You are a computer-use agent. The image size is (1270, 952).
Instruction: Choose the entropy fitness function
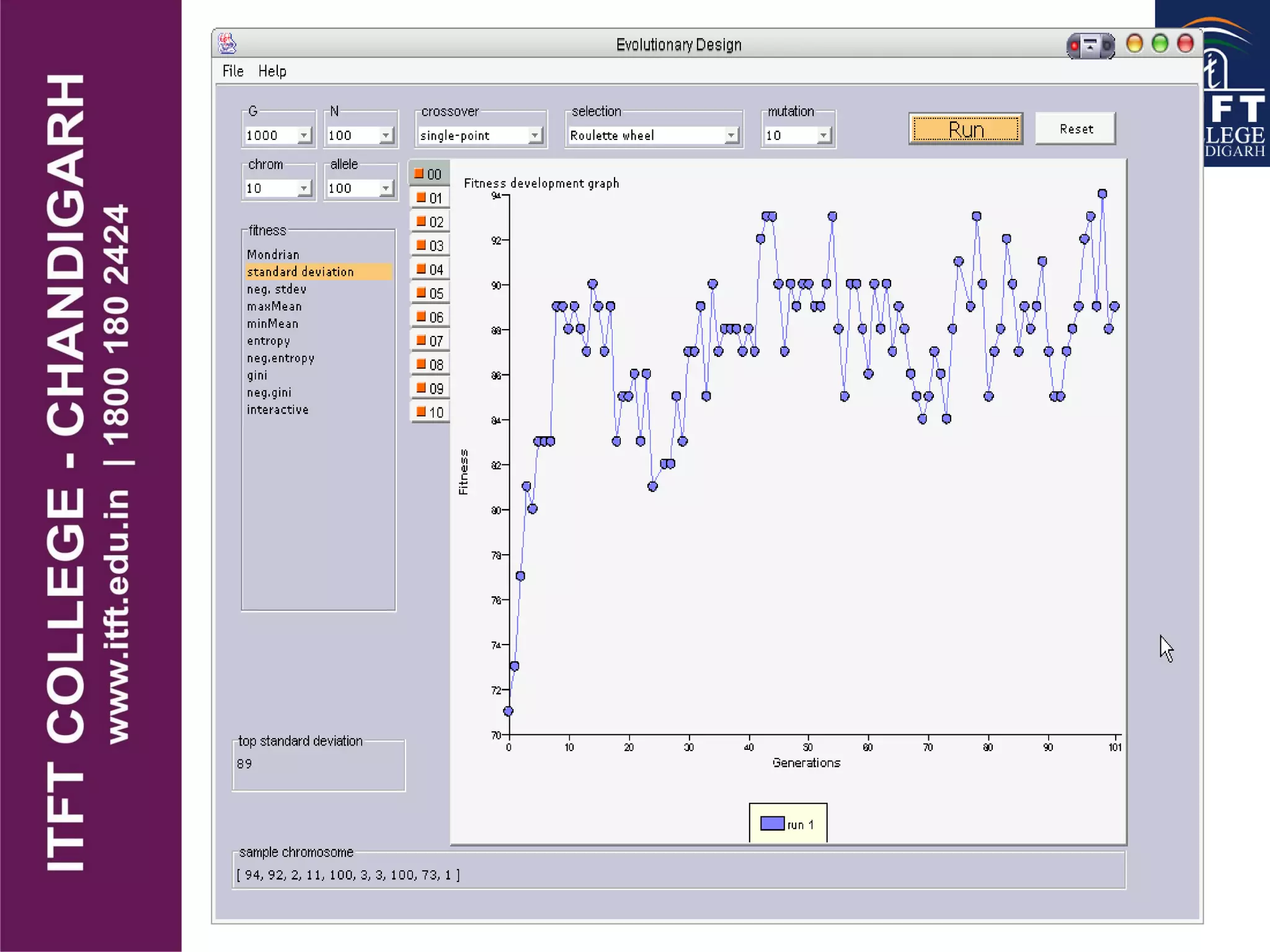[x=268, y=341]
